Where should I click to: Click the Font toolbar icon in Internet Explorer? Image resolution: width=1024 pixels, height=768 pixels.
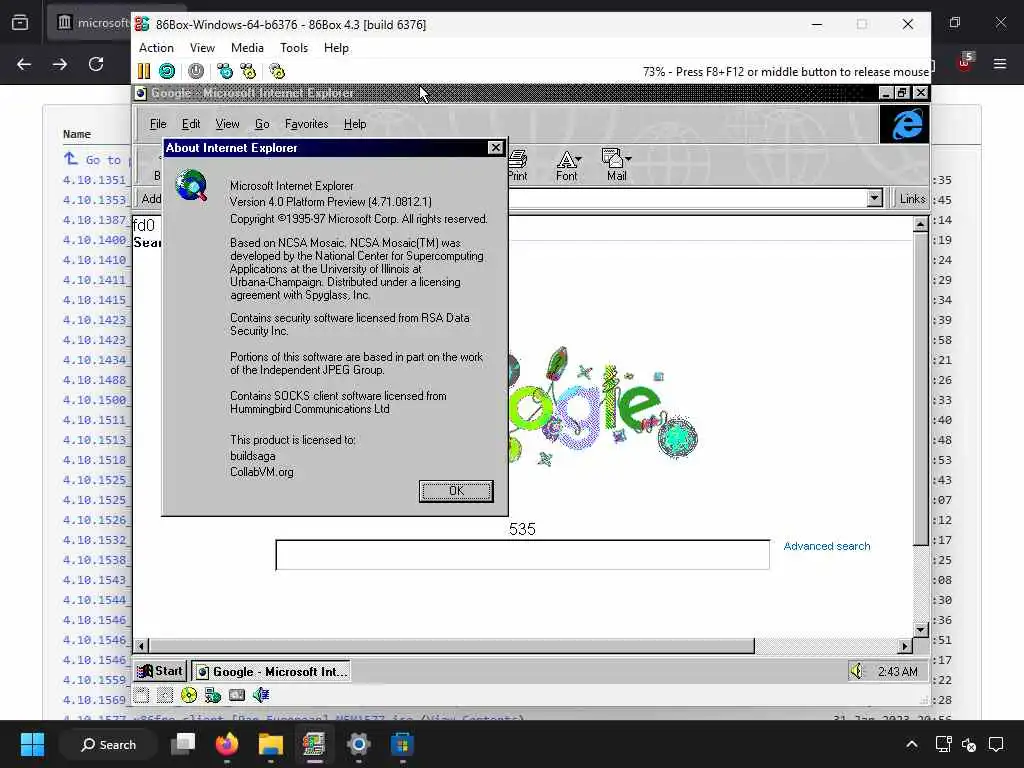click(x=567, y=166)
